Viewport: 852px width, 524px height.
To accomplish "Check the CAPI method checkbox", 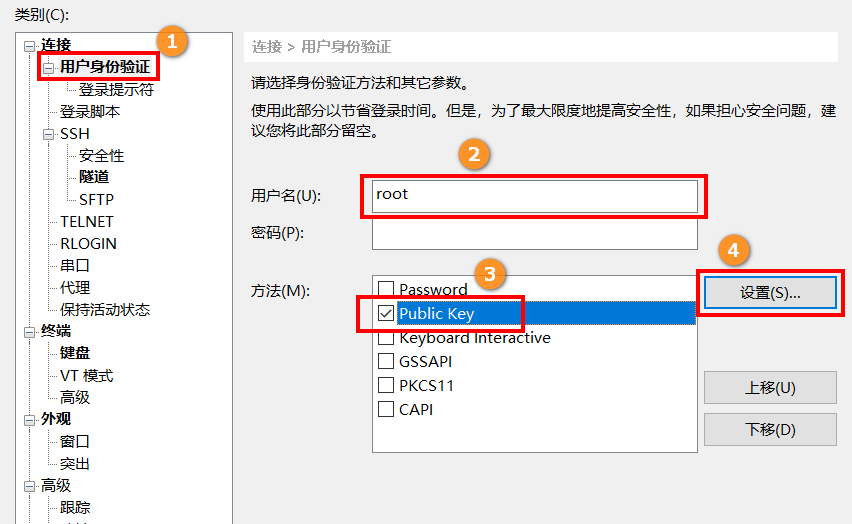I will [386, 410].
